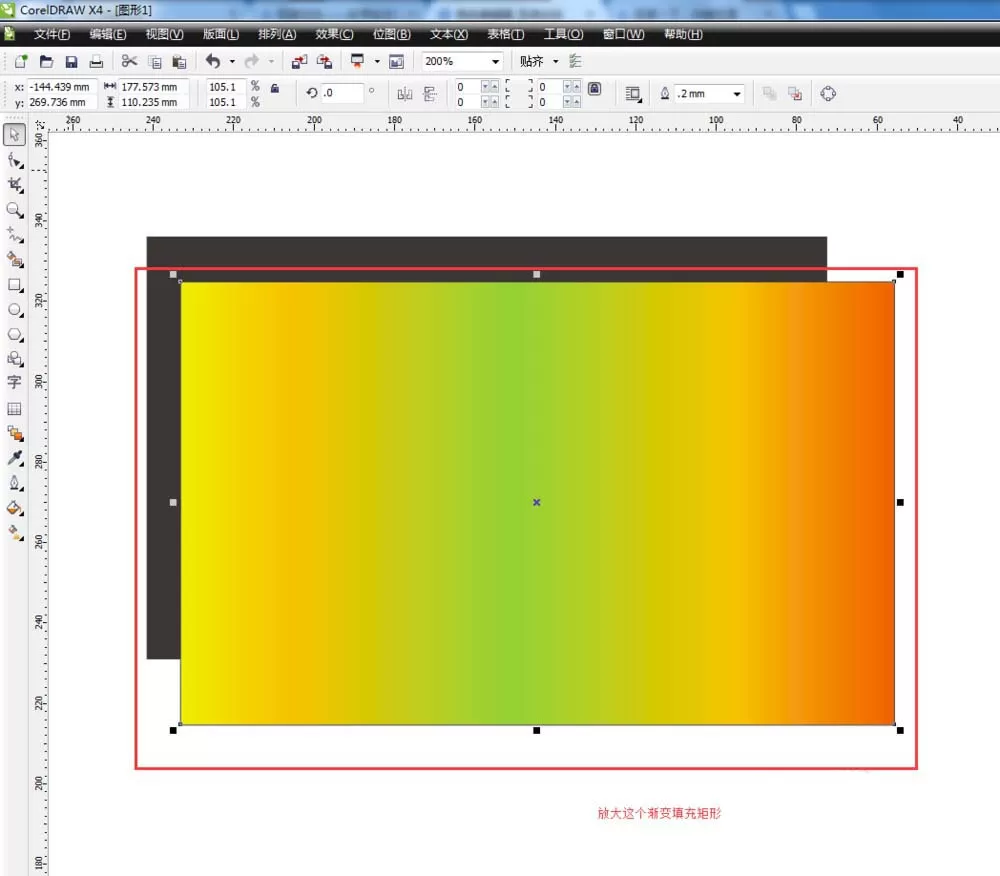Open the 编辑(E) menu

point(108,34)
